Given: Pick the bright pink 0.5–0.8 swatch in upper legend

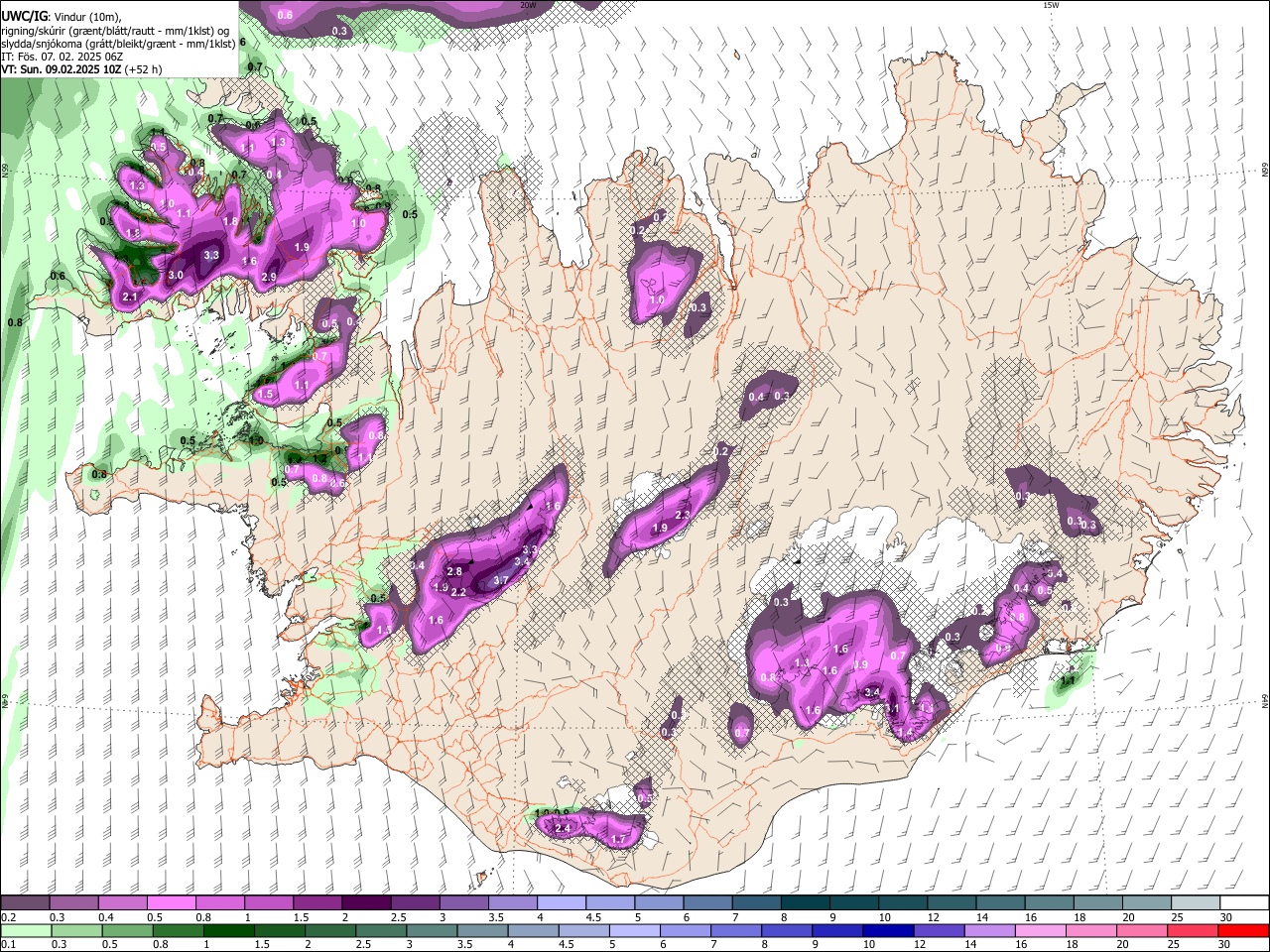Looking at the screenshot, I should (171, 903).
